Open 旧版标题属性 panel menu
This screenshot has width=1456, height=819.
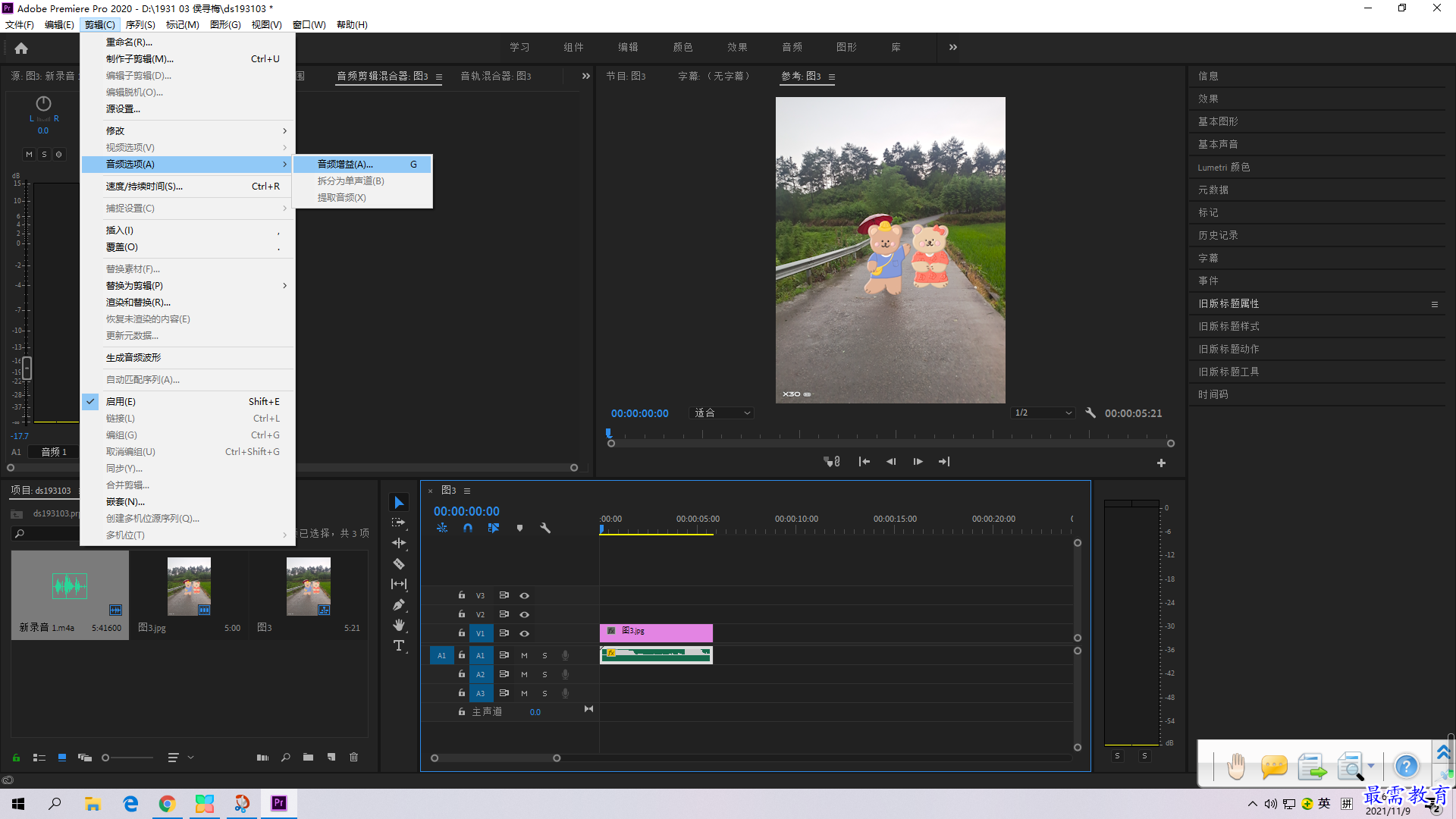coord(1434,304)
